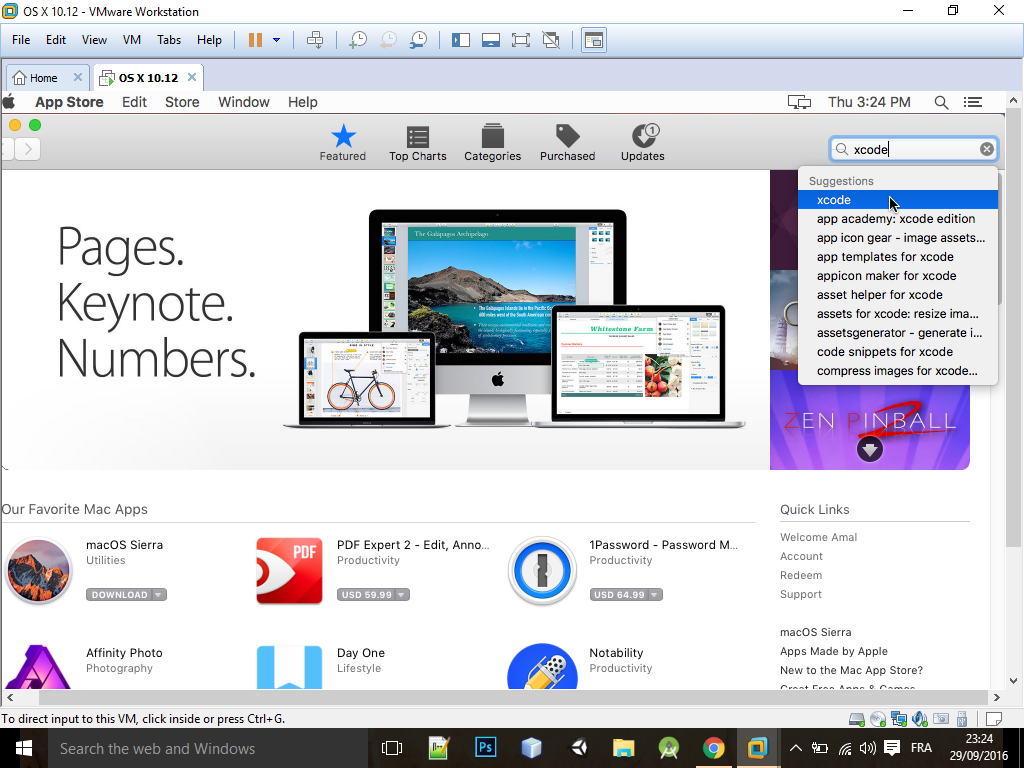Send Ctrl+Alt+Del to the VM
The height and width of the screenshot is (768, 1024).
[315, 40]
